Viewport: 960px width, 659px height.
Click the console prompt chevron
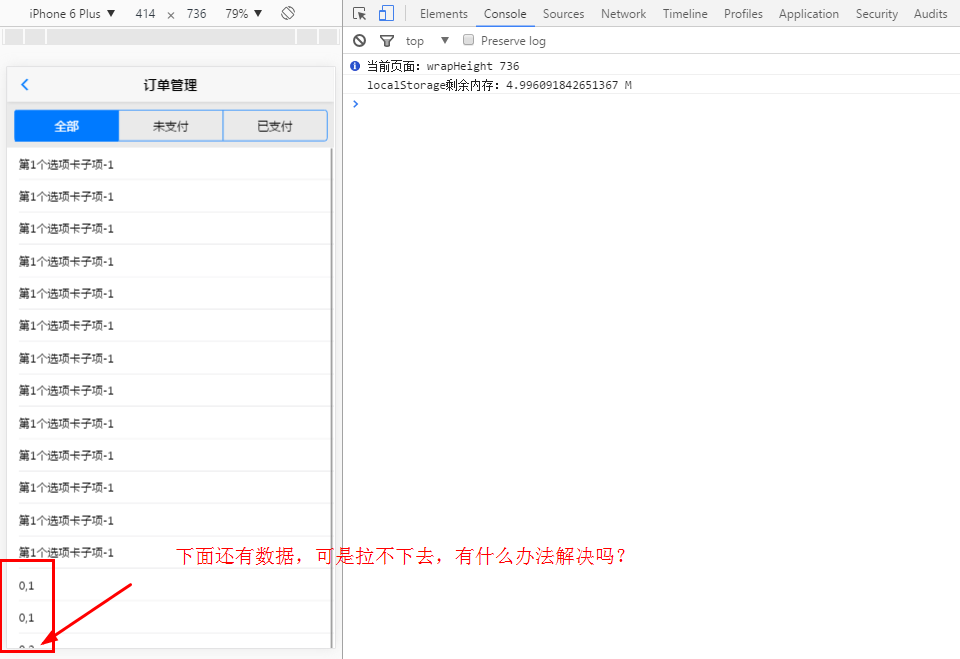pyautogui.click(x=355, y=104)
